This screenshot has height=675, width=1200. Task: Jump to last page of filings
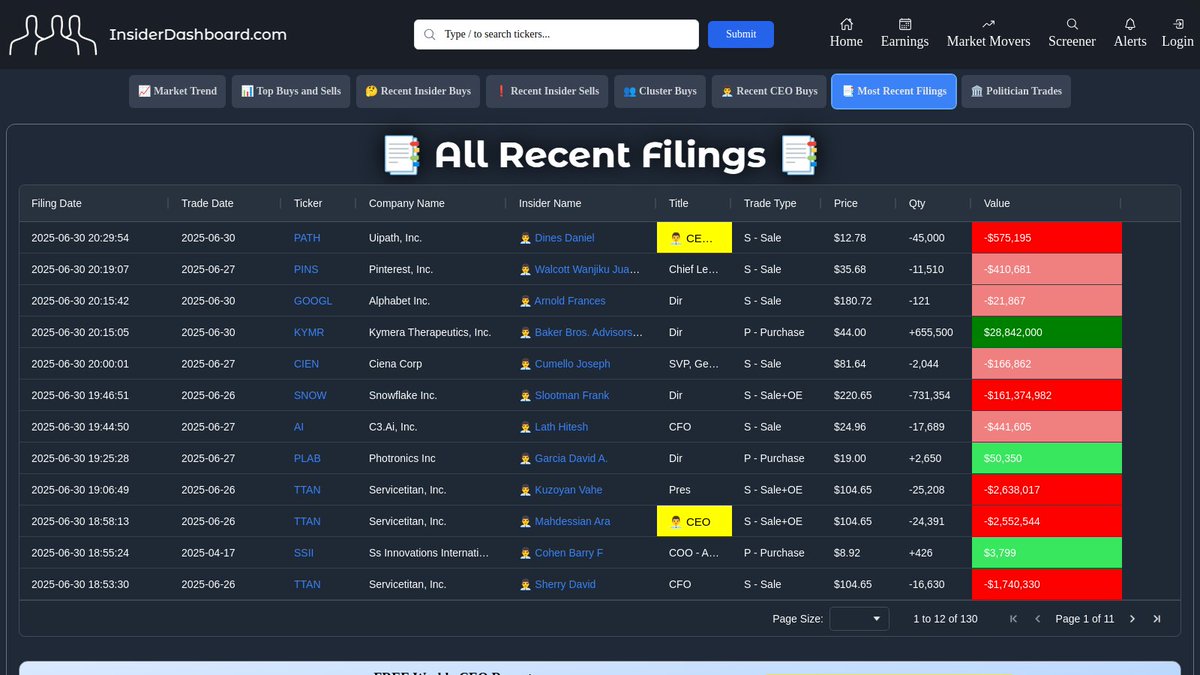pyautogui.click(x=1157, y=619)
